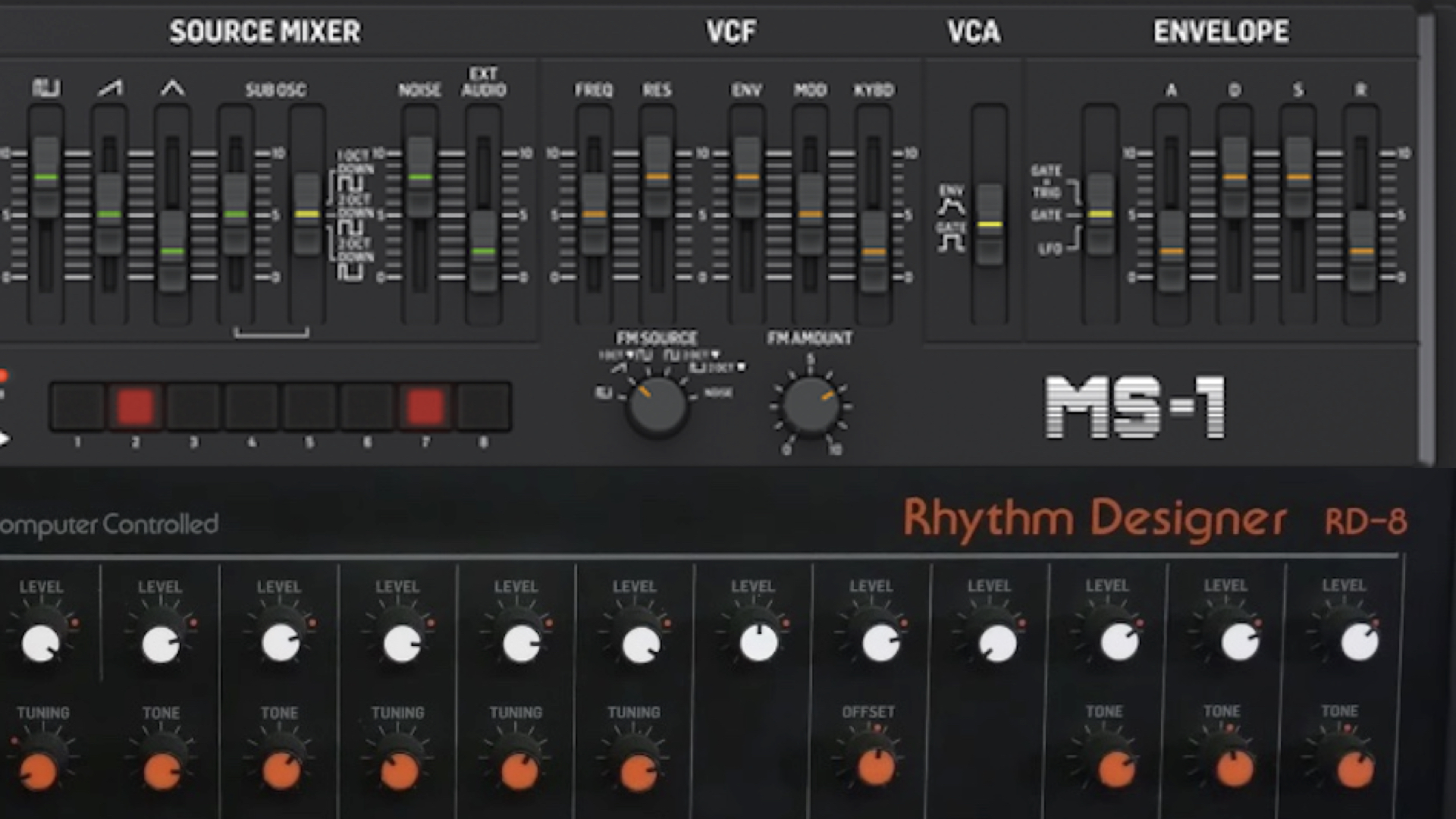Turn off the lit red step 7 button

click(425, 407)
